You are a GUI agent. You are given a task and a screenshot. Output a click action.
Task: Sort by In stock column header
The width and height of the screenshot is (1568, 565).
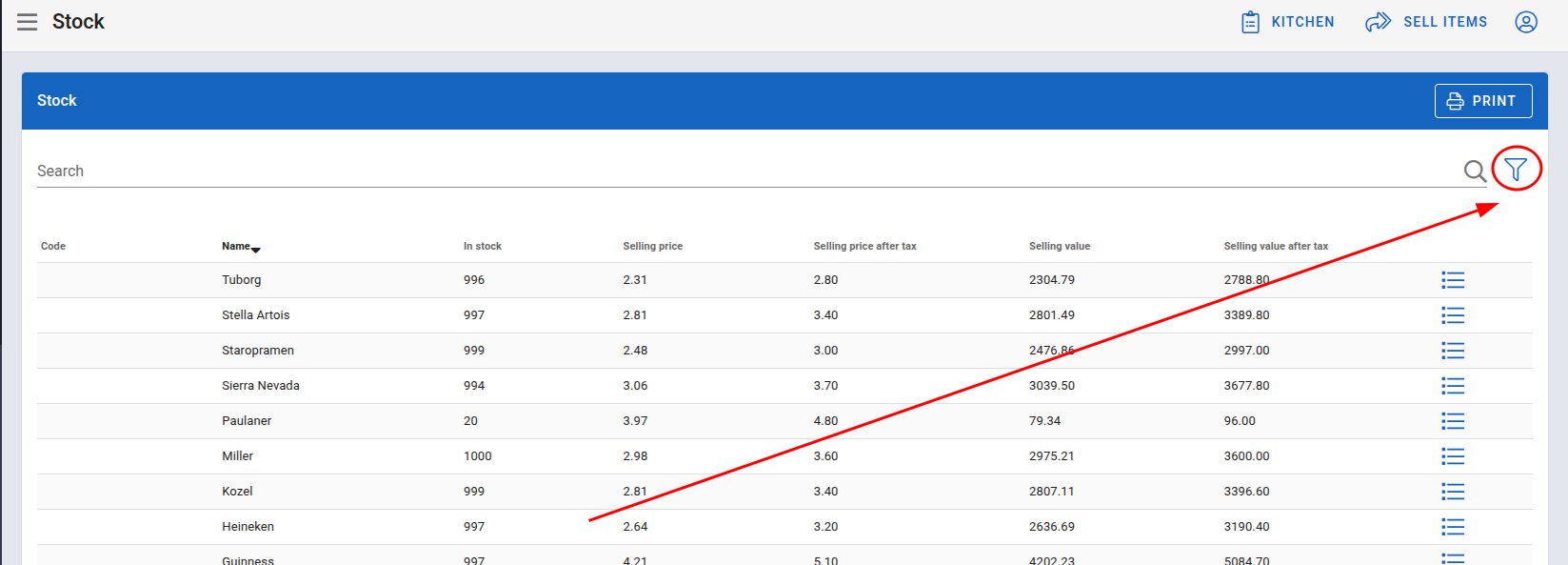point(483,246)
